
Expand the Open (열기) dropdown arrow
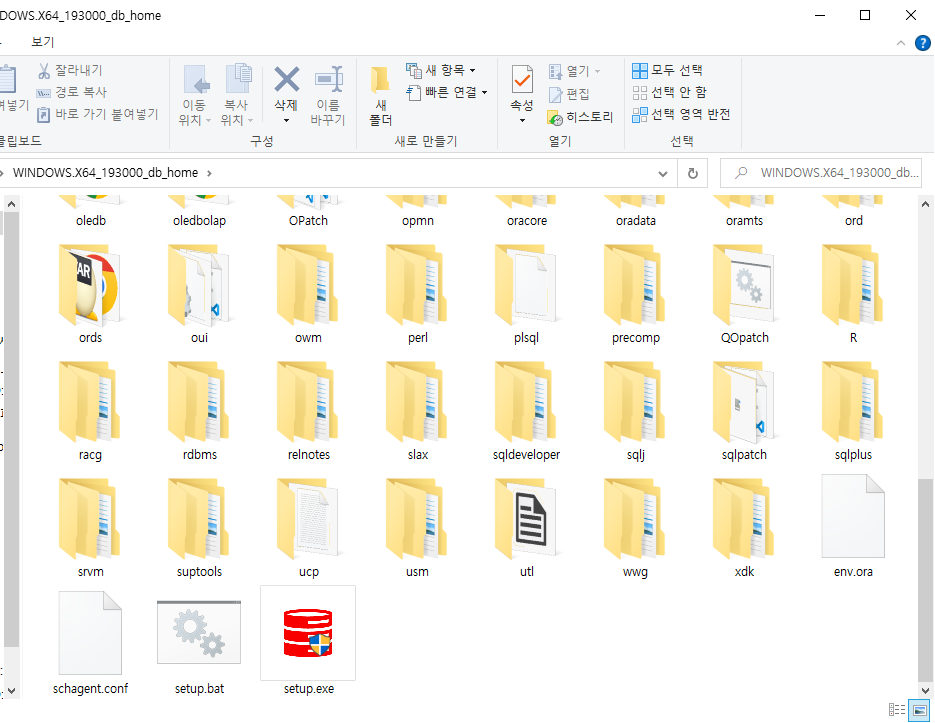[x=597, y=71]
